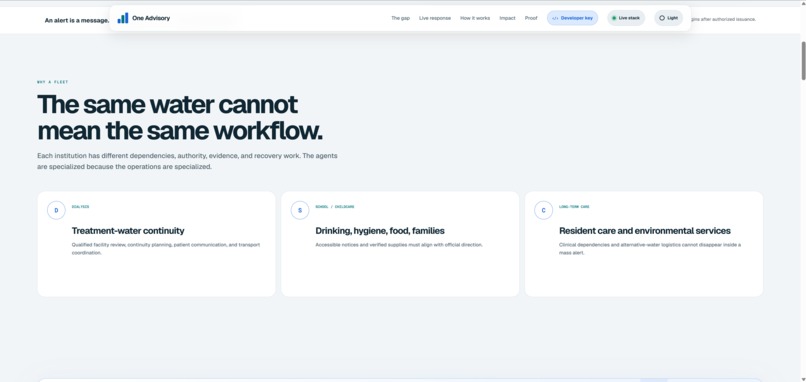The height and width of the screenshot is (382, 806).
Task: Click the Live stack status pill
Action: (x=626, y=18)
